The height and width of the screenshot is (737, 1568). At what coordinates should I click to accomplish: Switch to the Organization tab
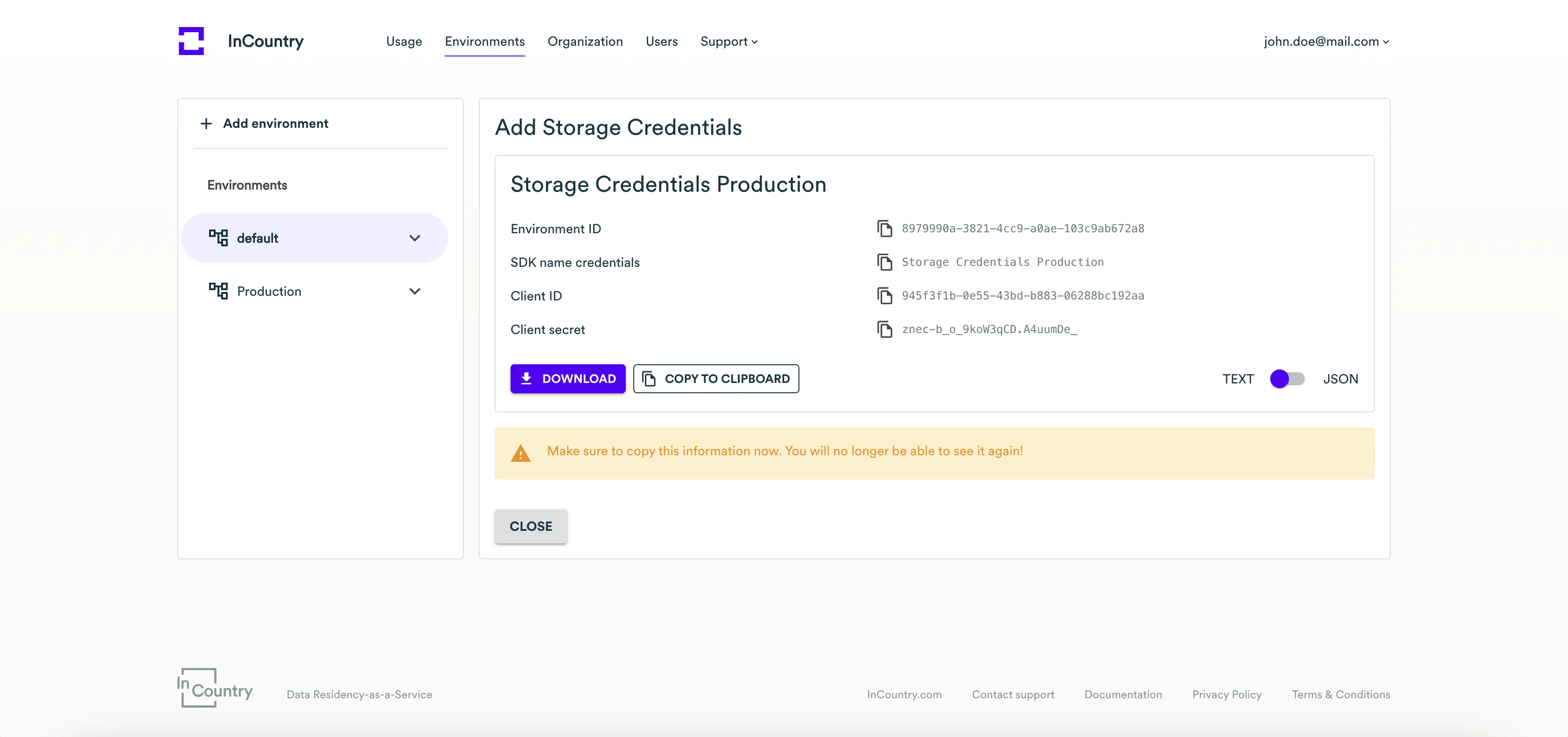[x=584, y=42]
